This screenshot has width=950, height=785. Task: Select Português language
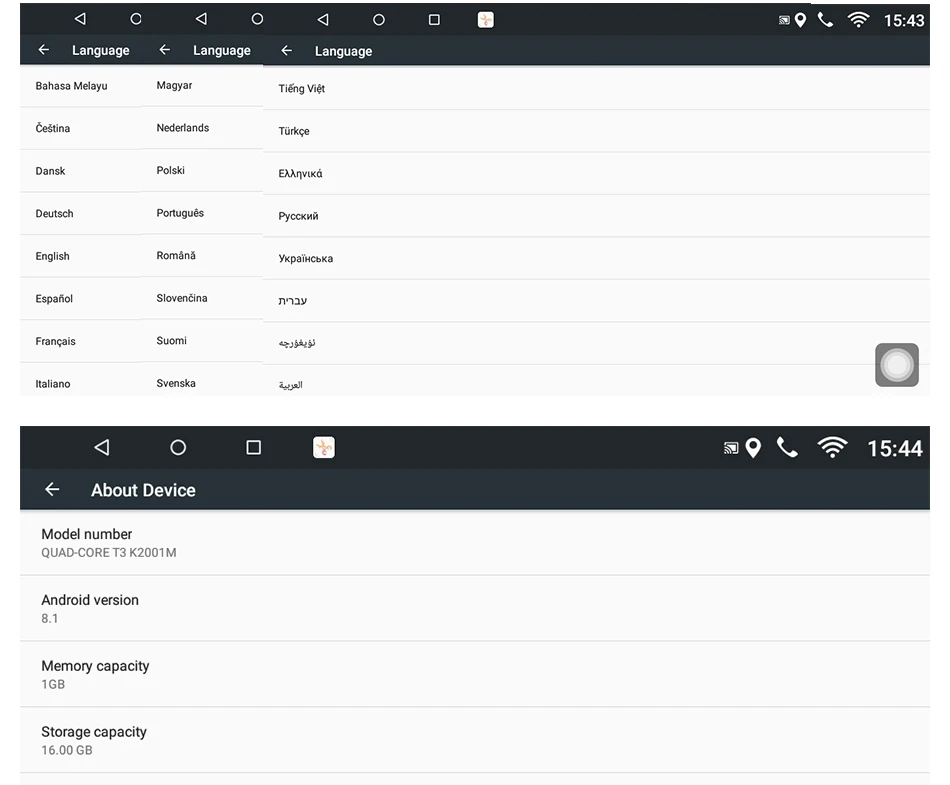tap(202, 213)
